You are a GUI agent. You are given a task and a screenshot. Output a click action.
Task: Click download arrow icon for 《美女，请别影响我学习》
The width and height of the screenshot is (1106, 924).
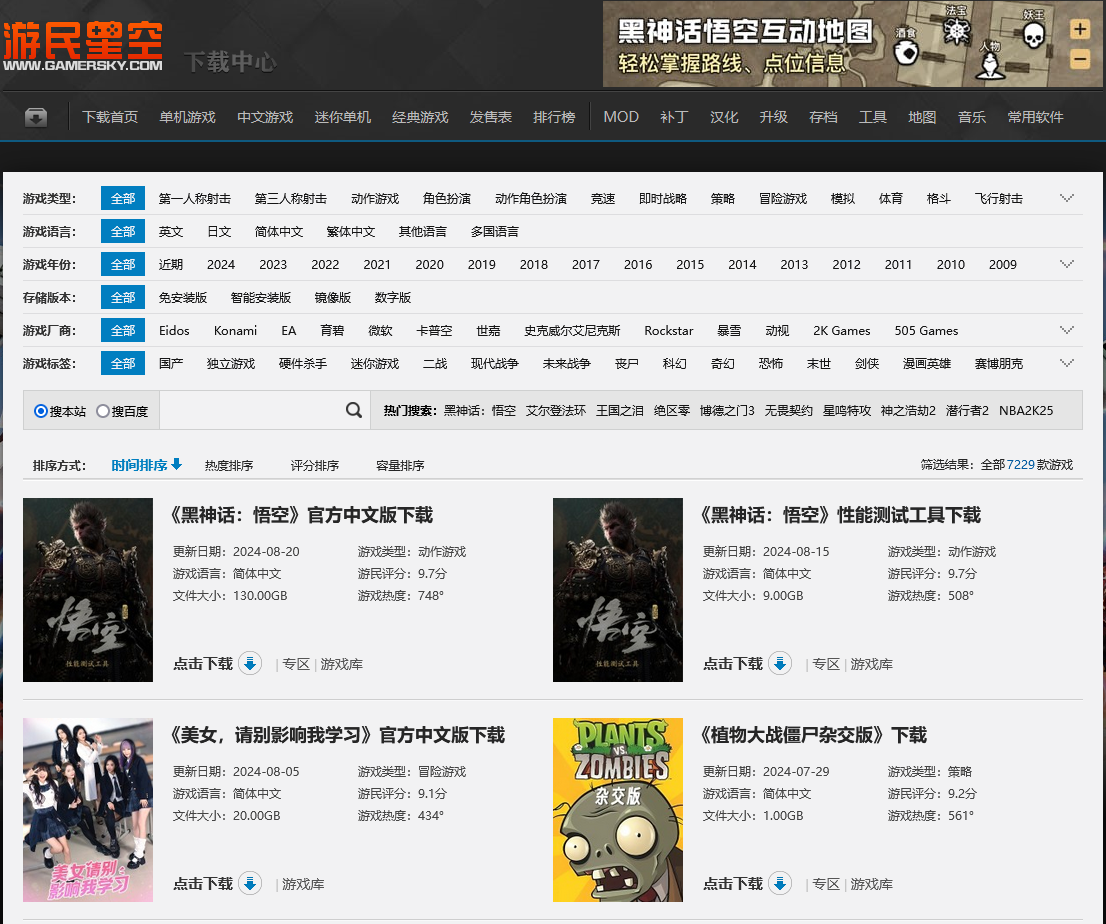pyautogui.click(x=250, y=883)
